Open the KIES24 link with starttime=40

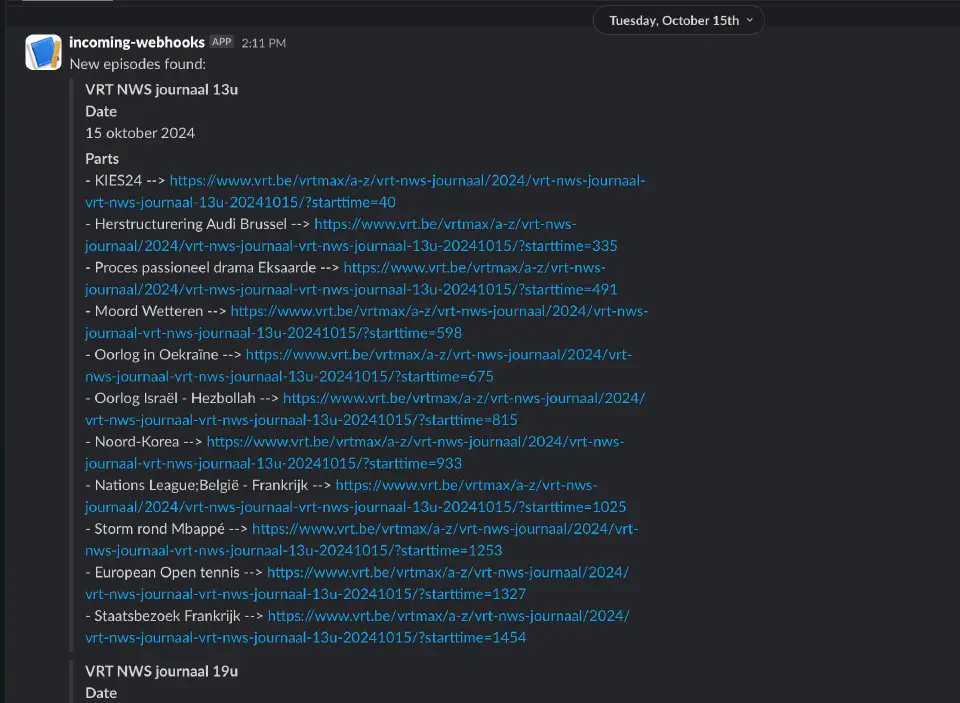tap(365, 191)
